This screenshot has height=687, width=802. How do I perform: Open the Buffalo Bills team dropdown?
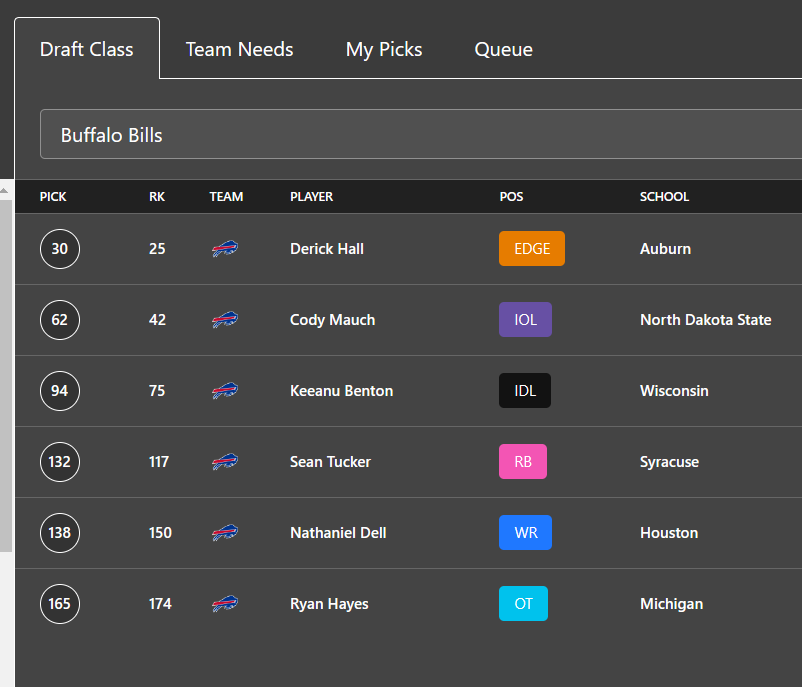tap(420, 135)
